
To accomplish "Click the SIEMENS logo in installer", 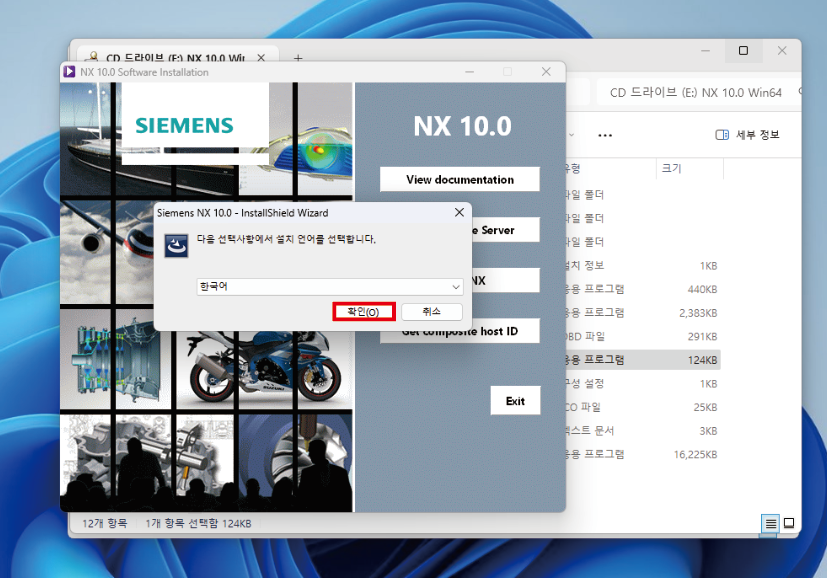I will pos(184,126).
